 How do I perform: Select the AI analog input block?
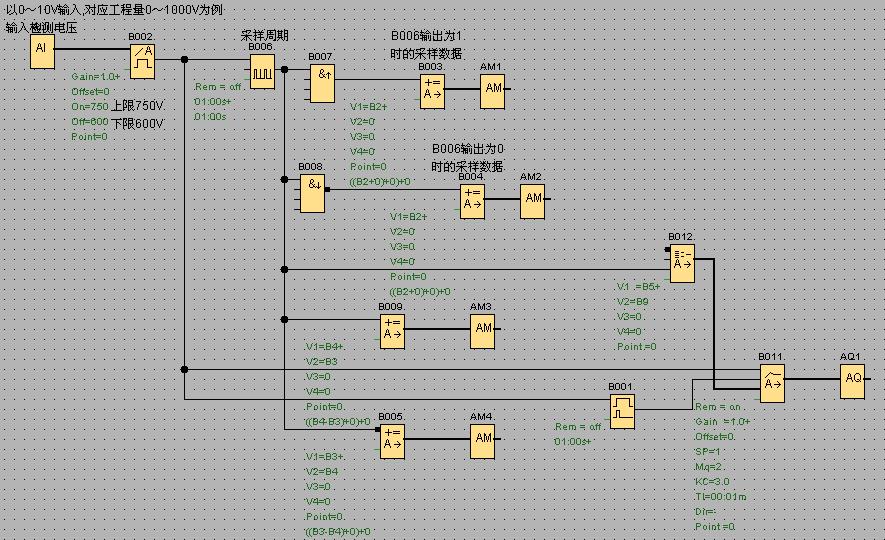pos(42,52)
